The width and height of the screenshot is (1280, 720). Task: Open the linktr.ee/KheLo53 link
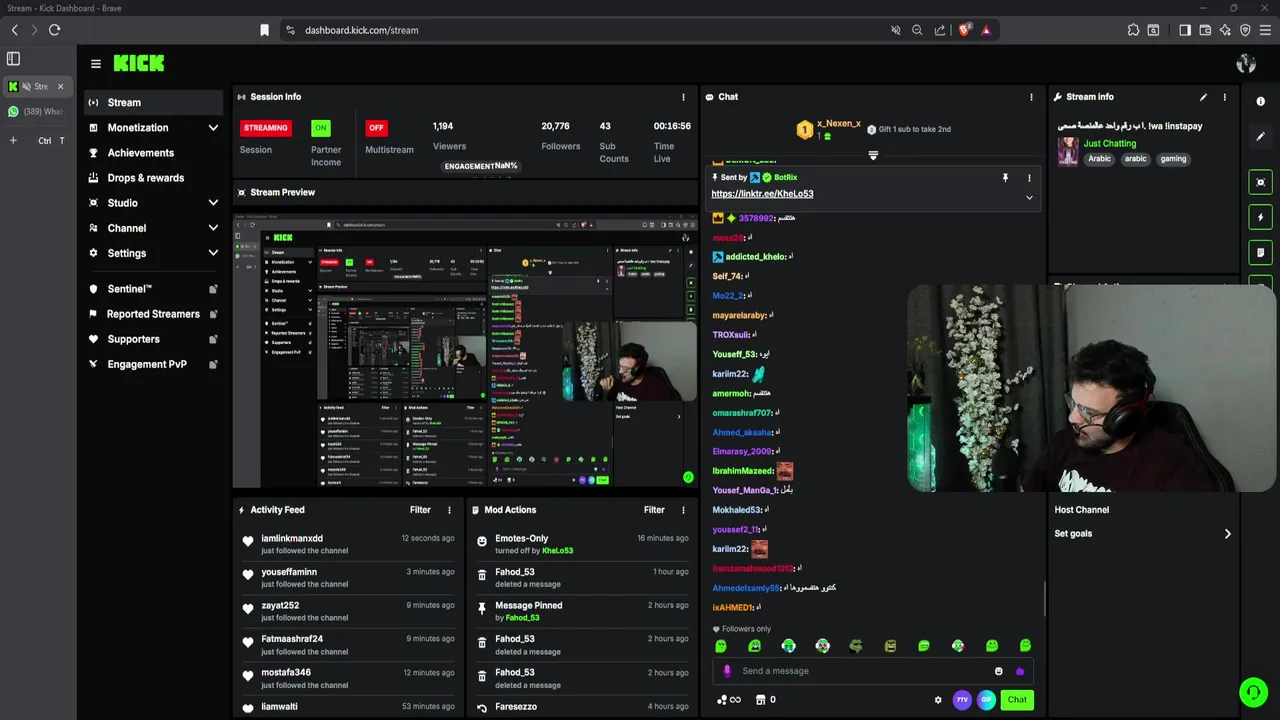[762, 194]
